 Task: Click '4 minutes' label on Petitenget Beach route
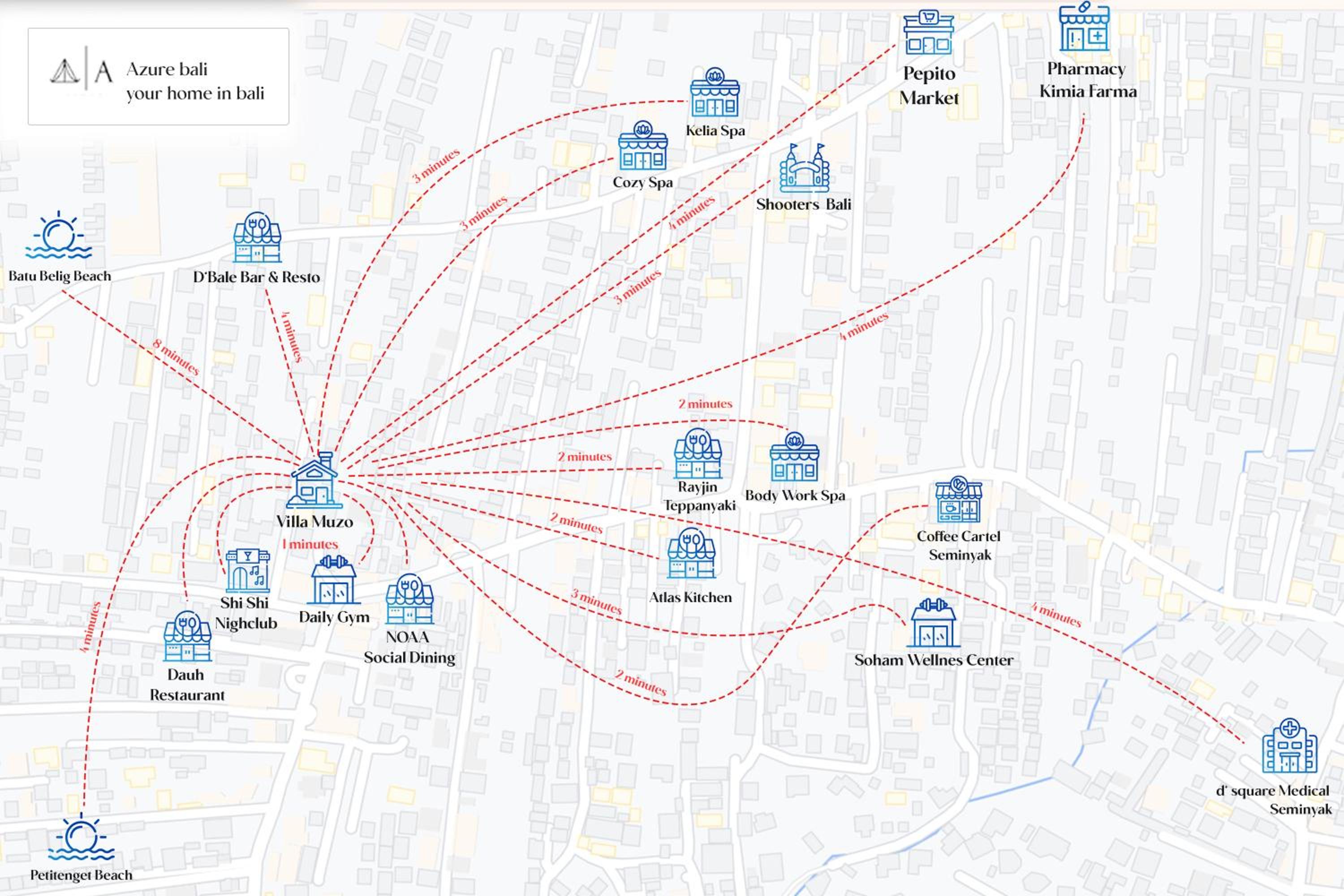[90, 626]
